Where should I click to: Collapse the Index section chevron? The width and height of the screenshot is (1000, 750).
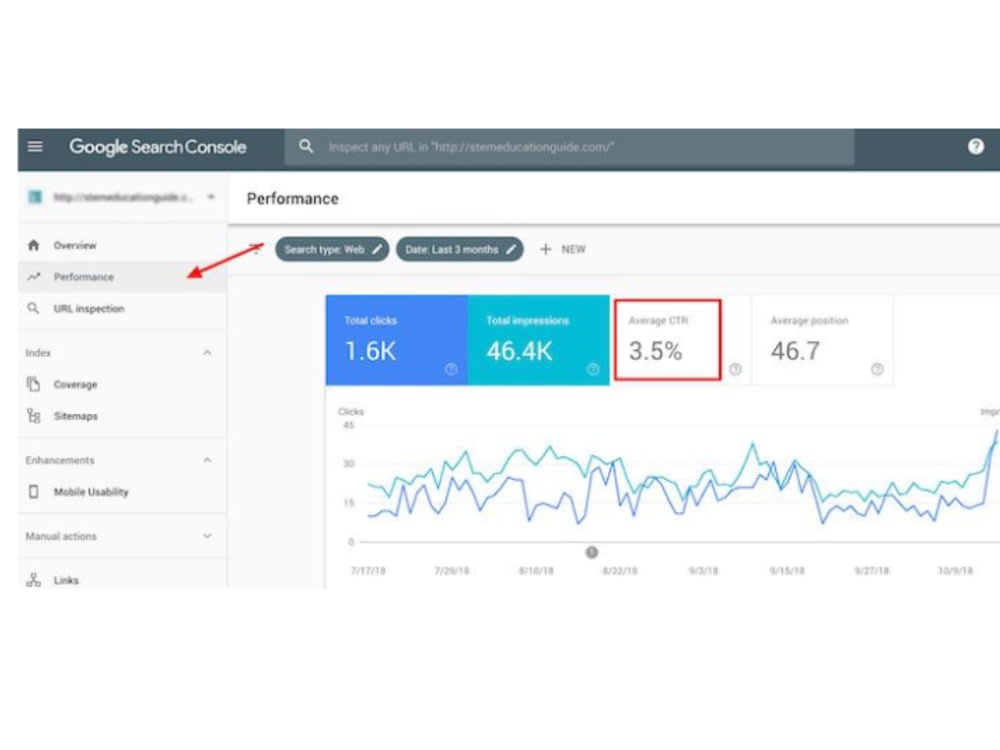[x=207, y=353]
